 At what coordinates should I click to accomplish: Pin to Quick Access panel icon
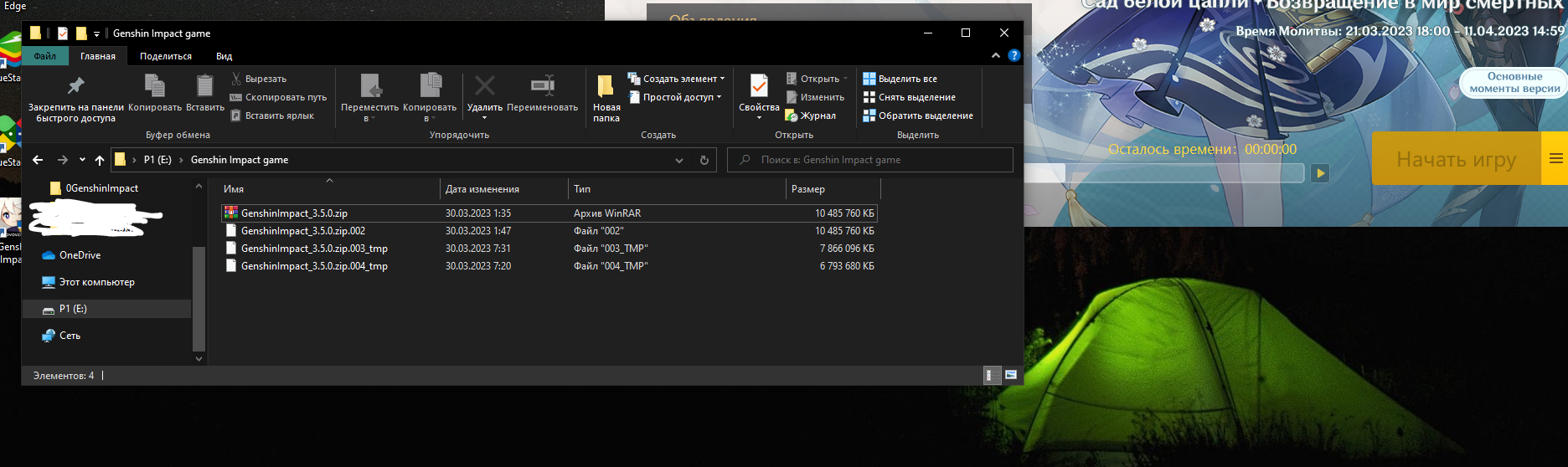point(75,85)
